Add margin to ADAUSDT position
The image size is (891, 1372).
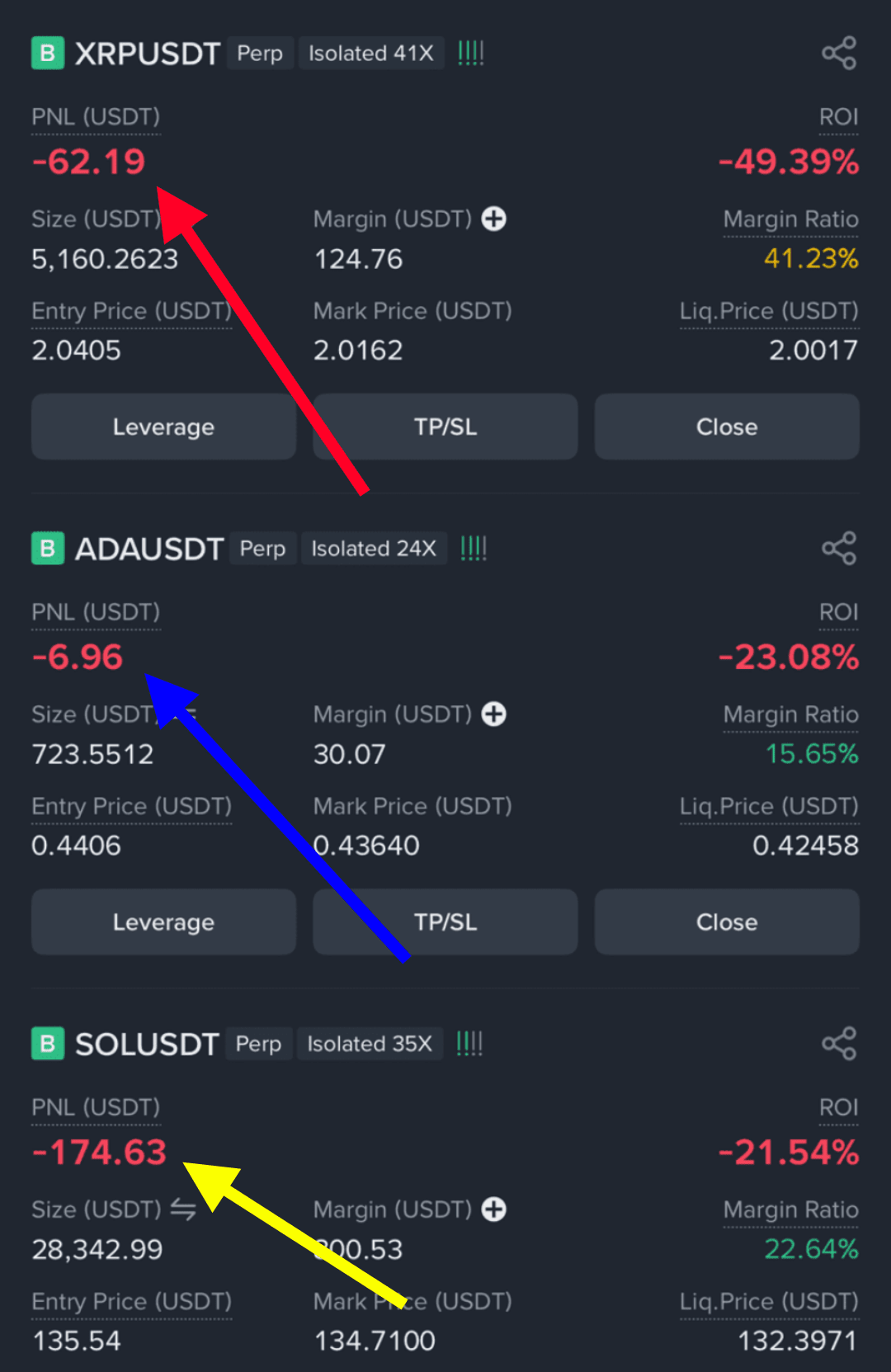tap(494, 714)
